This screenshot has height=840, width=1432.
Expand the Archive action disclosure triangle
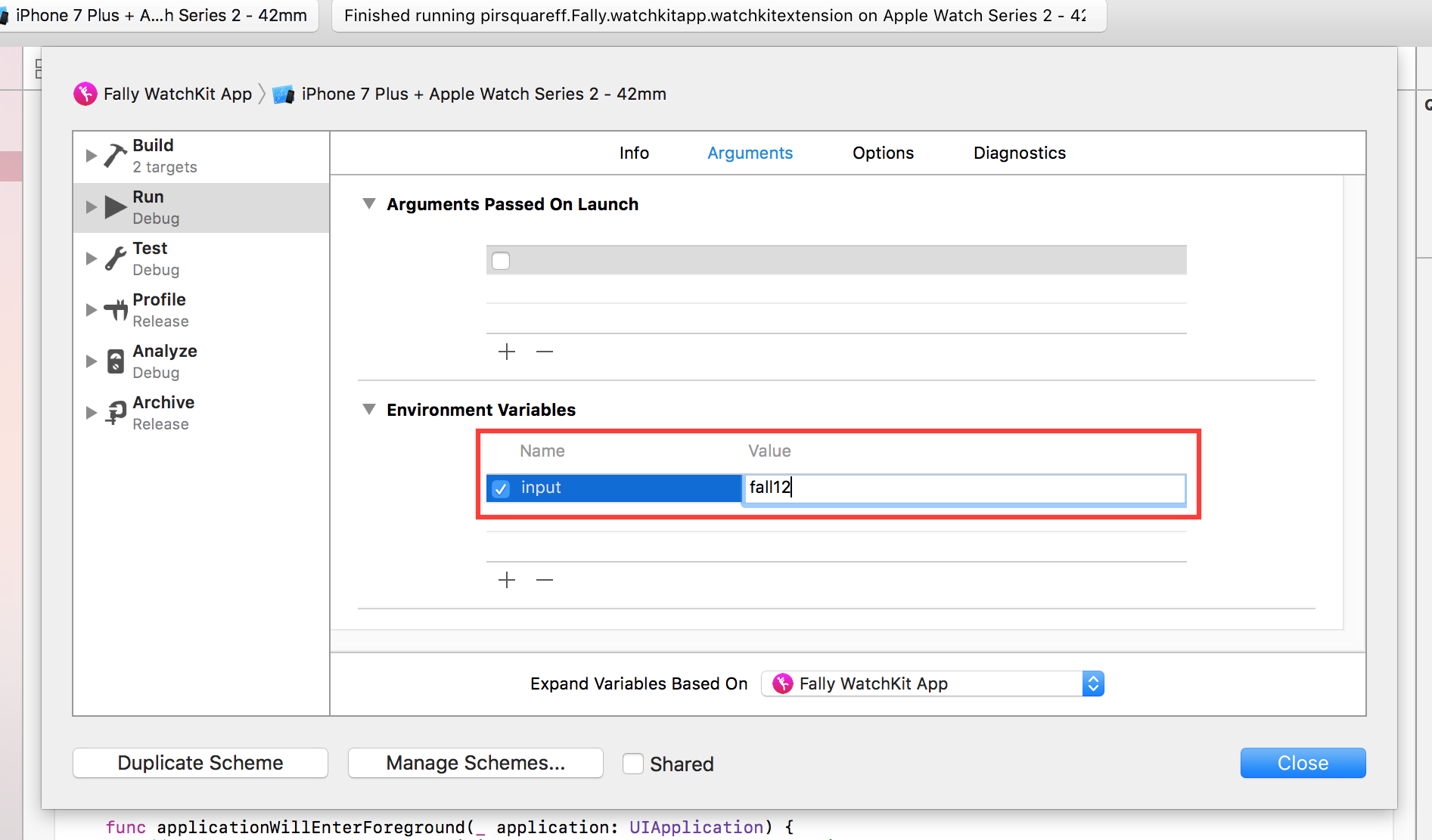[x=92, y=413]
